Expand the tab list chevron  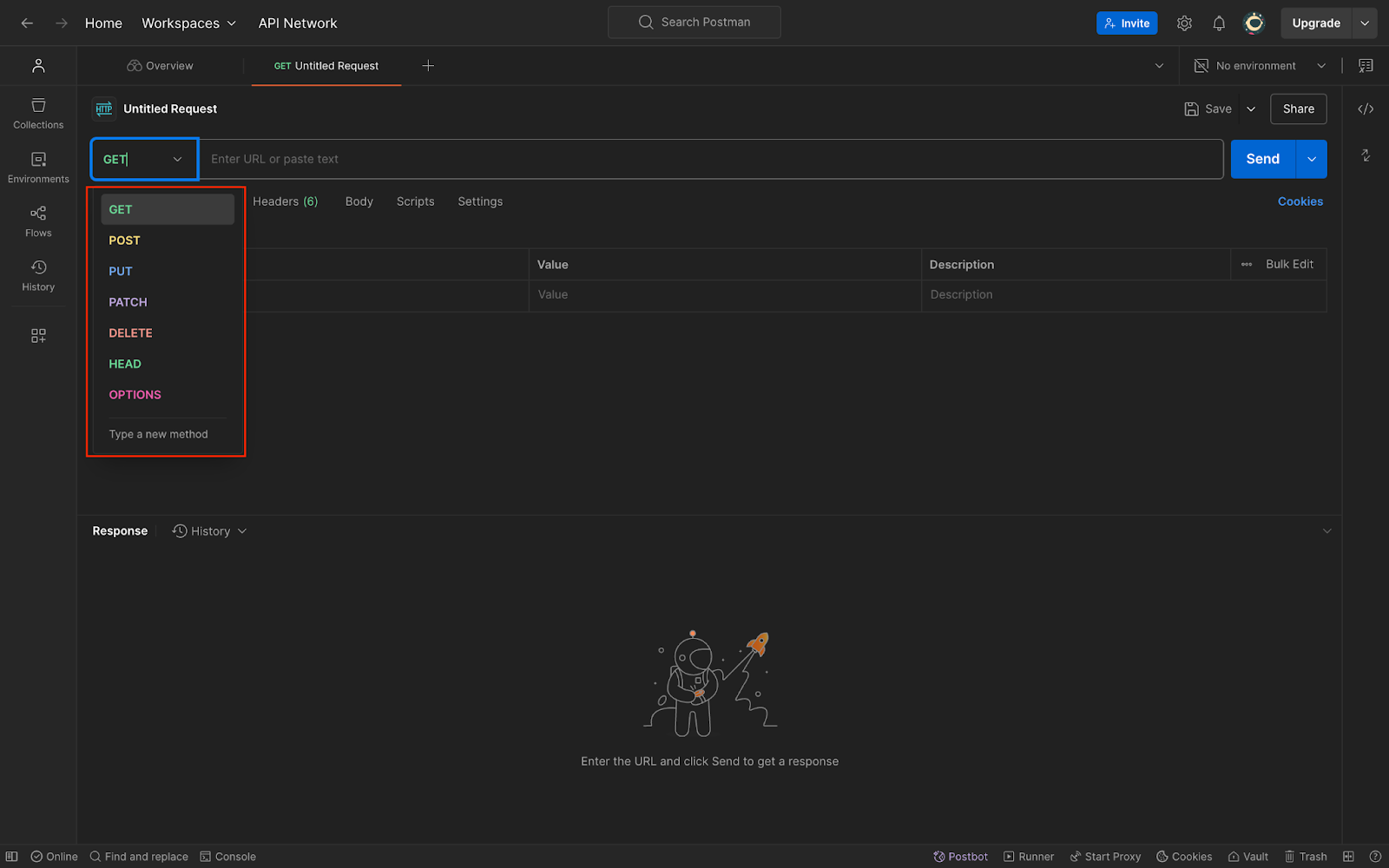click(x=1159, y=66)
